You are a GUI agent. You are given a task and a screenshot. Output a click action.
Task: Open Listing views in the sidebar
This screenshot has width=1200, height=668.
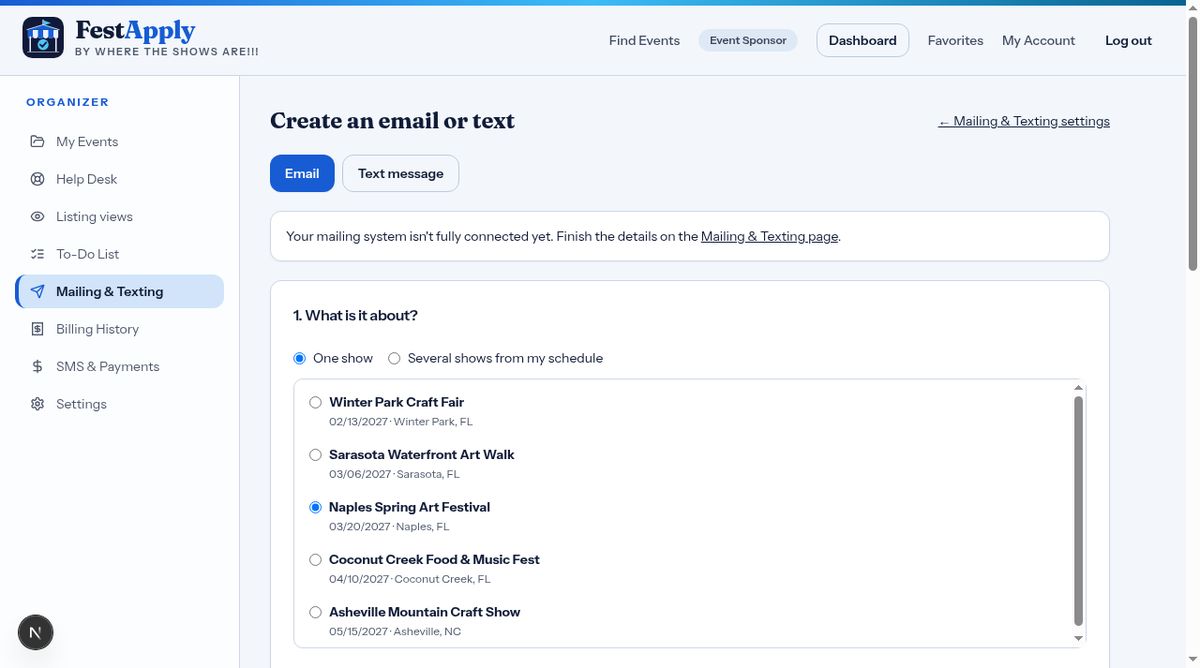pos(119,217)
